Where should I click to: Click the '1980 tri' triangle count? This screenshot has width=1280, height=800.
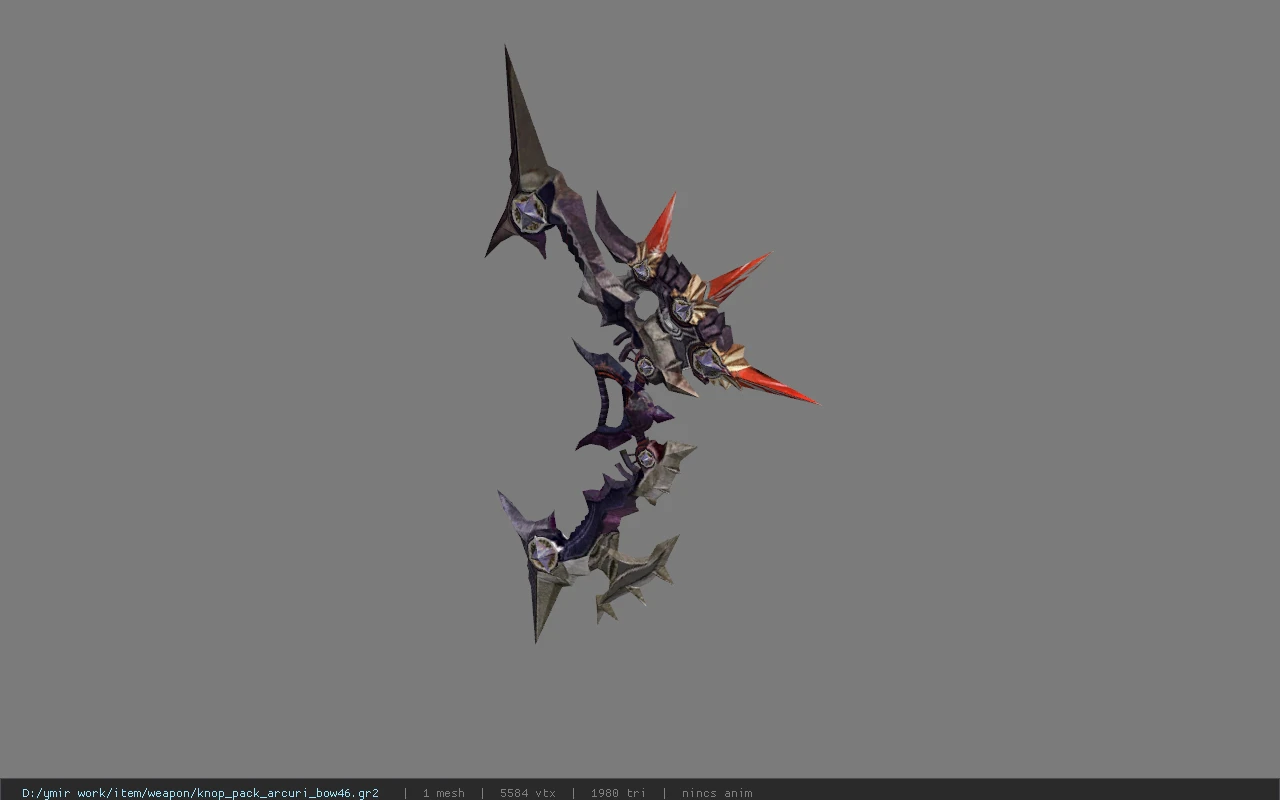618,793
